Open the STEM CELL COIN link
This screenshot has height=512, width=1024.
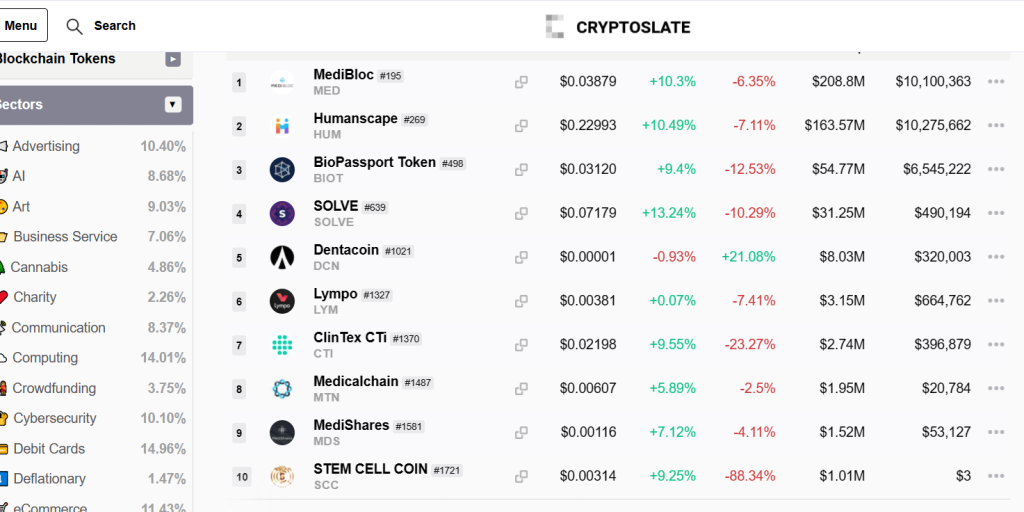pos(370,468)
